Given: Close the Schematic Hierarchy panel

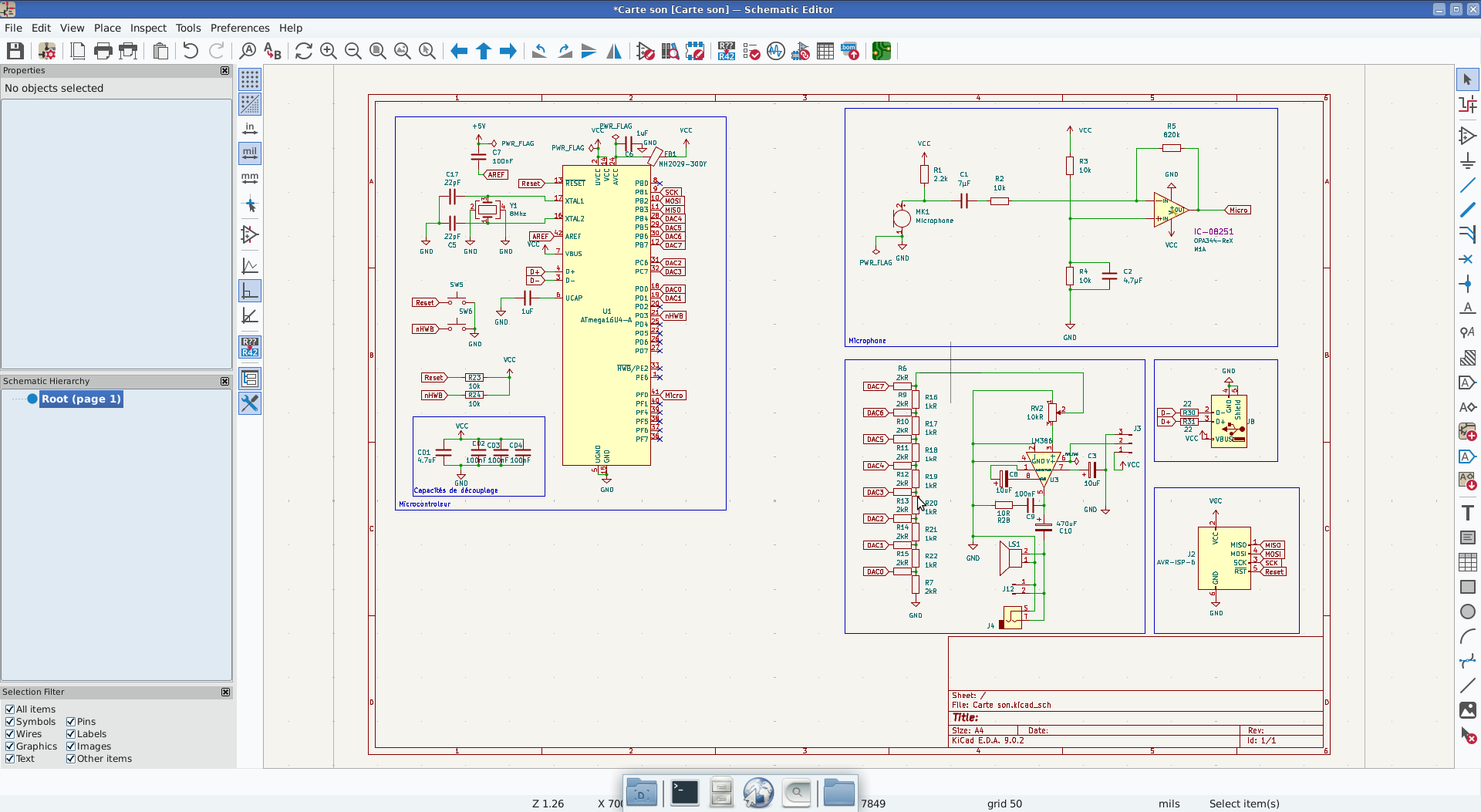Looking at the screenshot, I should (x=225, y=381).
